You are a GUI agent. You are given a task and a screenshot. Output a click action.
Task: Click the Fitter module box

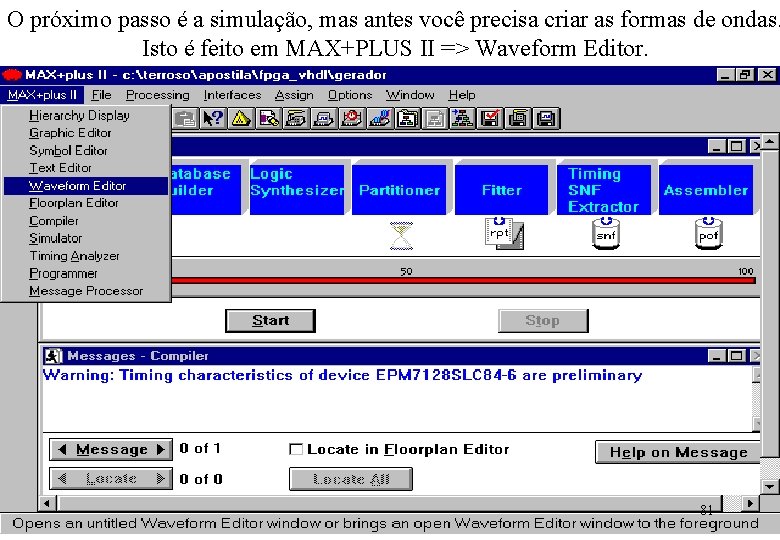(501, 190)
